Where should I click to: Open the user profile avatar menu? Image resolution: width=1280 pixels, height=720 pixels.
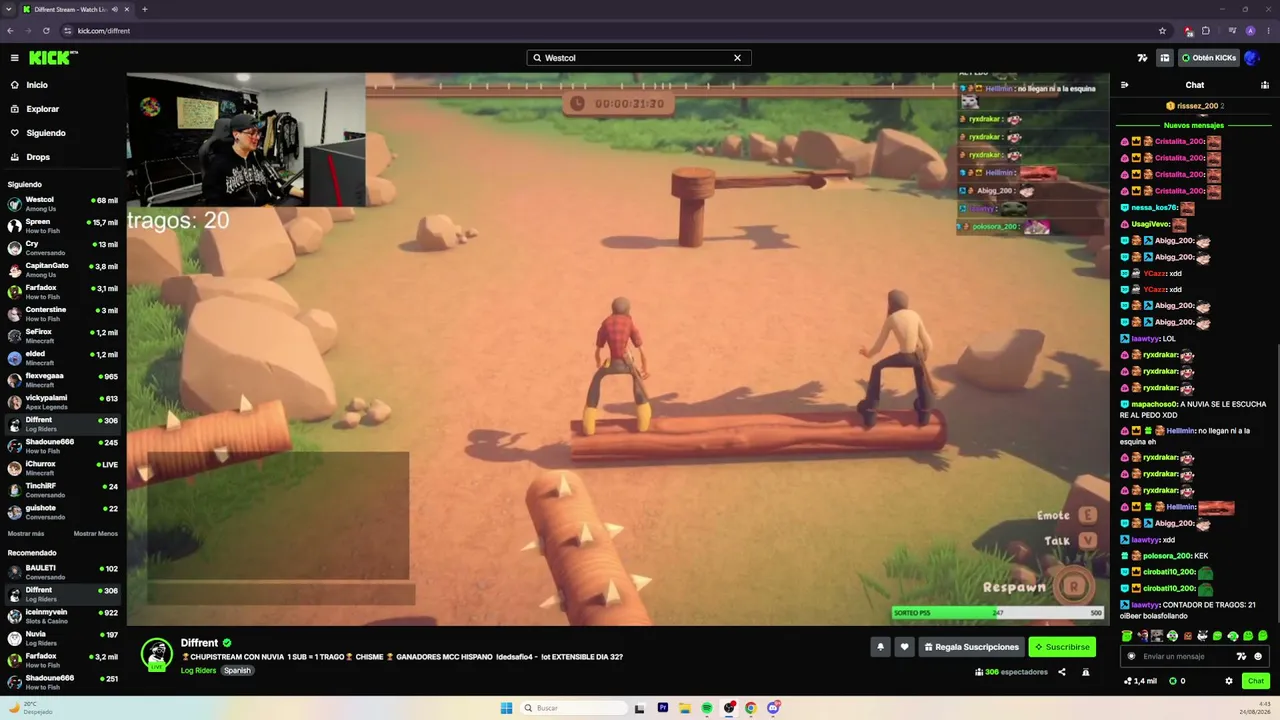(x=1252, y=58)
